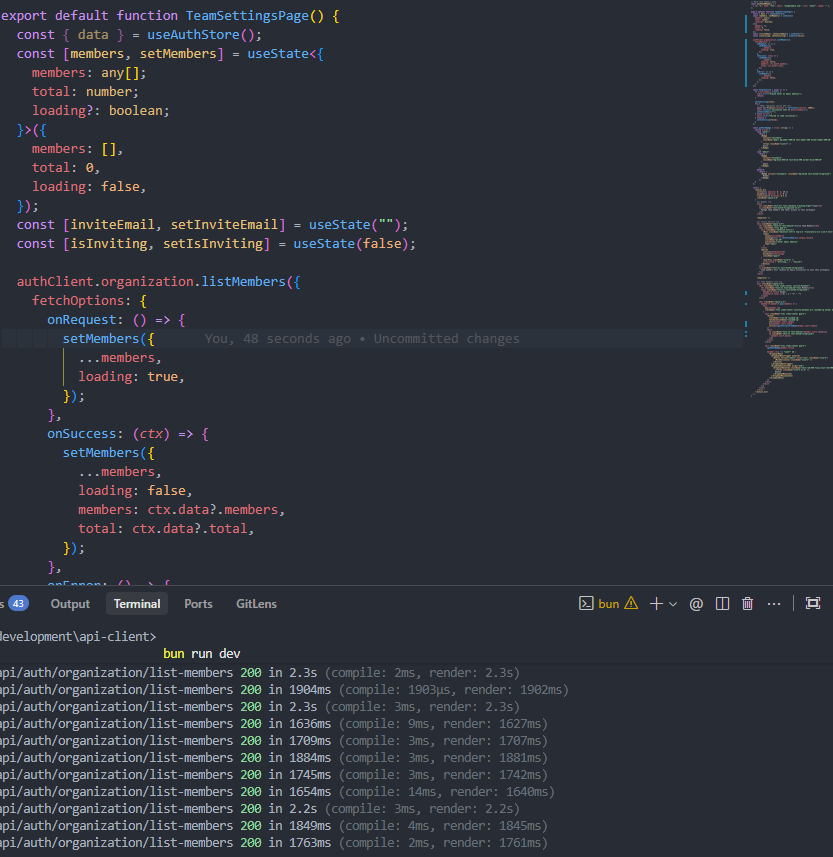This screenshot has height=857, width=833.
Task: Open terminal more actions ellipsis menu
Action: pyautogui.click(x=774, y=604)
